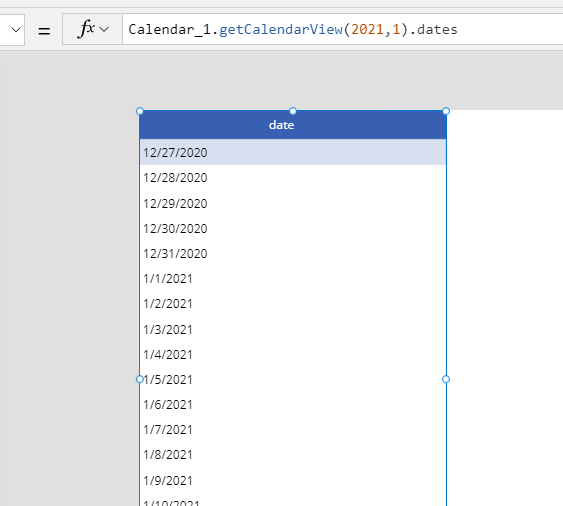
Task: Select the row 1/8/2021
Action: [x=293, y=455]
